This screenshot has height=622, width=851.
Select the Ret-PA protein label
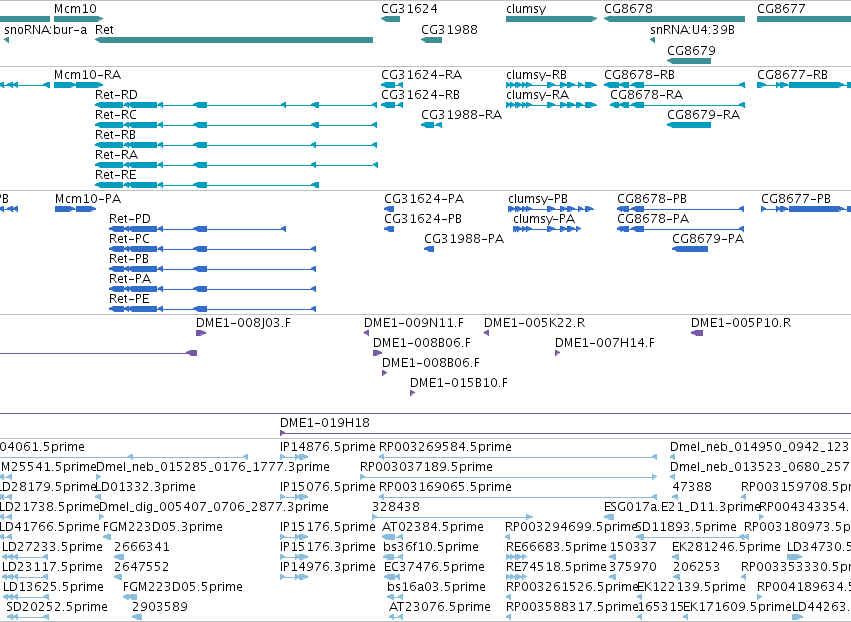pyautogui.click(x=130, y=279)
